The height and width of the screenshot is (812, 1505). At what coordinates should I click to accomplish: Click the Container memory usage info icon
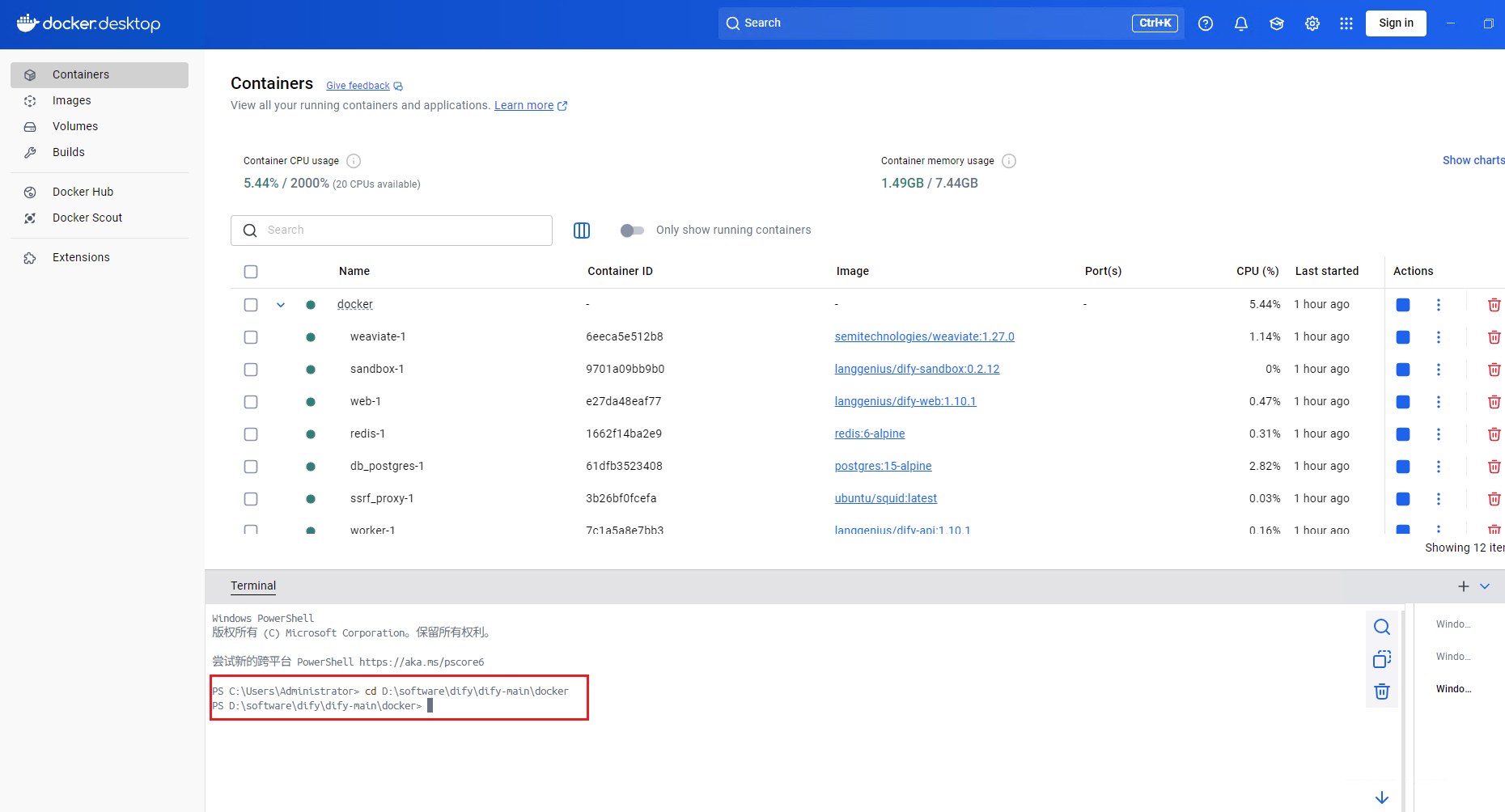(x=1009, y=161)
